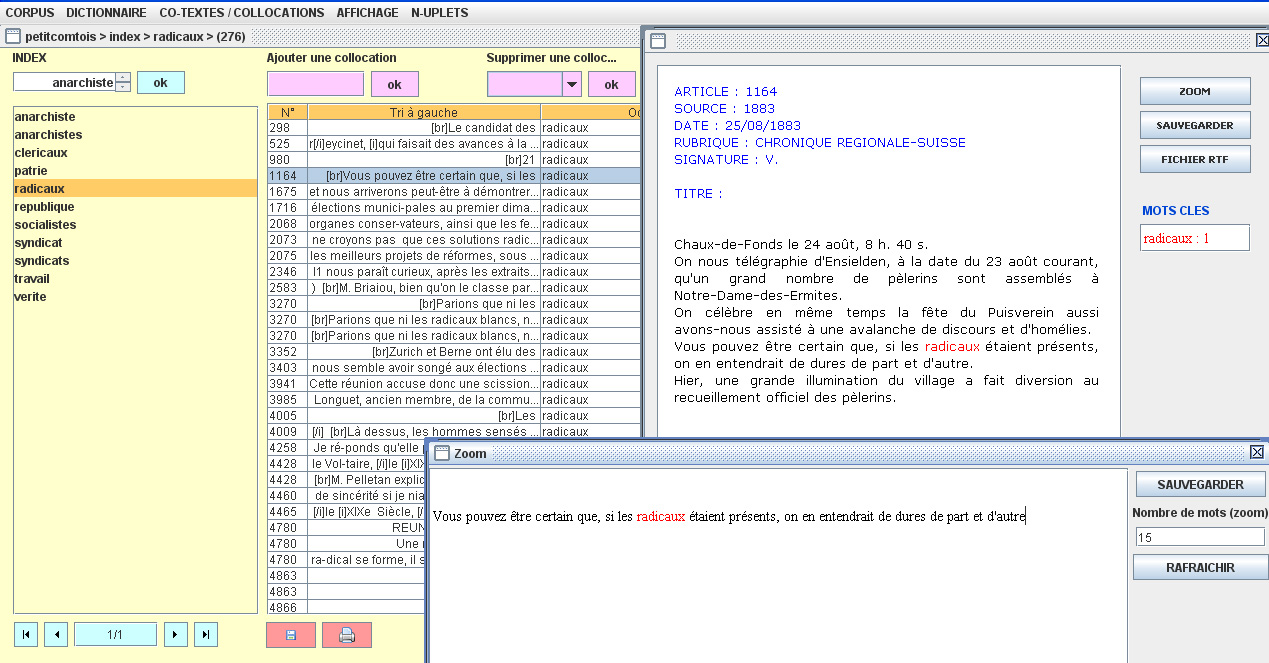1269x663 pixels.
Task: Go to the previous index page
Action: coord(56,634)
